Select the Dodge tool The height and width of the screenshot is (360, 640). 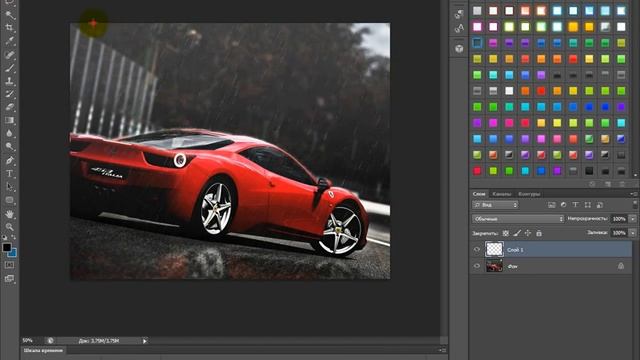(x=10, y=147)
